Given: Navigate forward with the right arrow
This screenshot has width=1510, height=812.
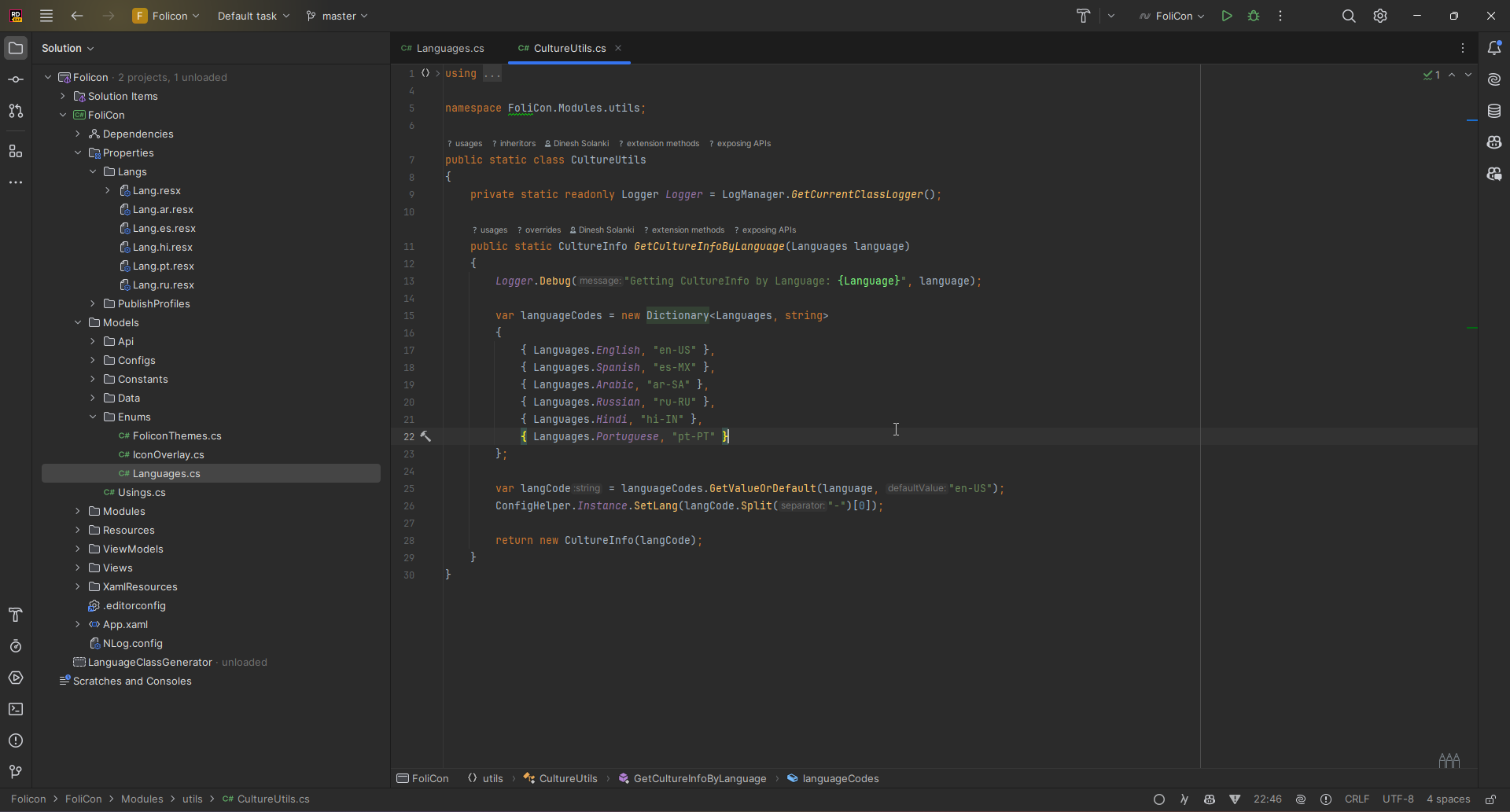Looking at the screenshot, I should (109, 16).
